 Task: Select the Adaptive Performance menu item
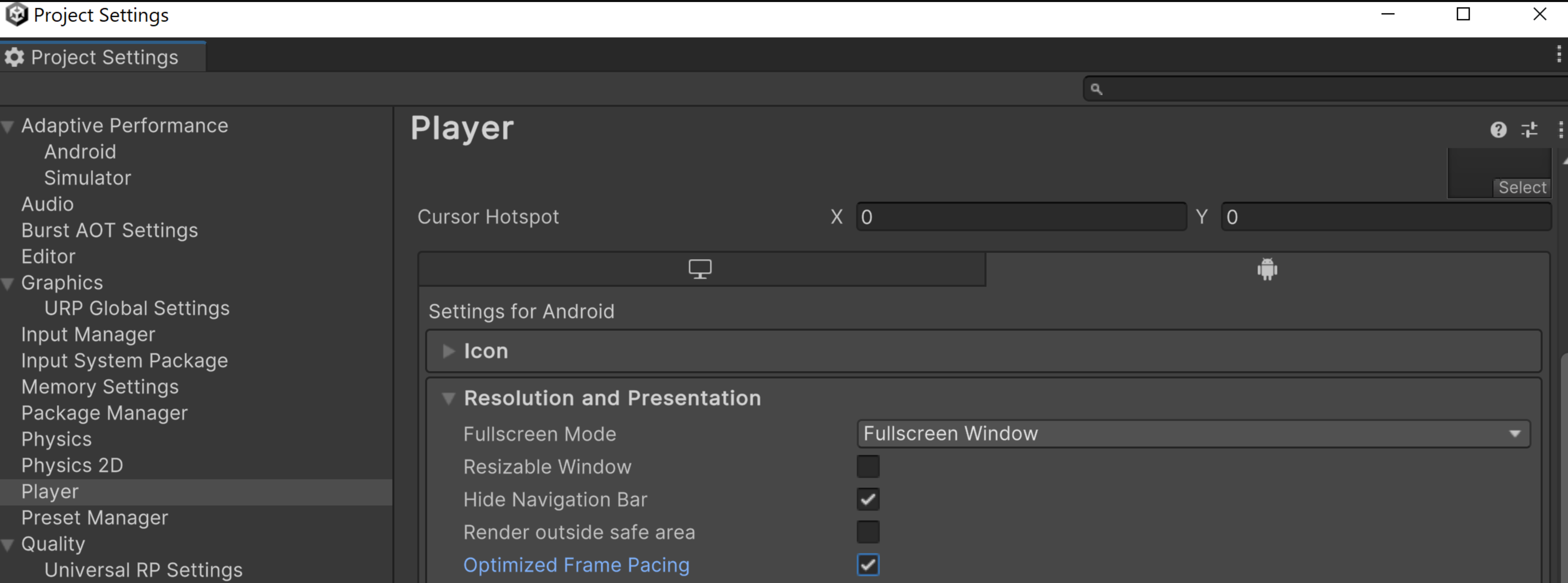click(x=126, y=125)
